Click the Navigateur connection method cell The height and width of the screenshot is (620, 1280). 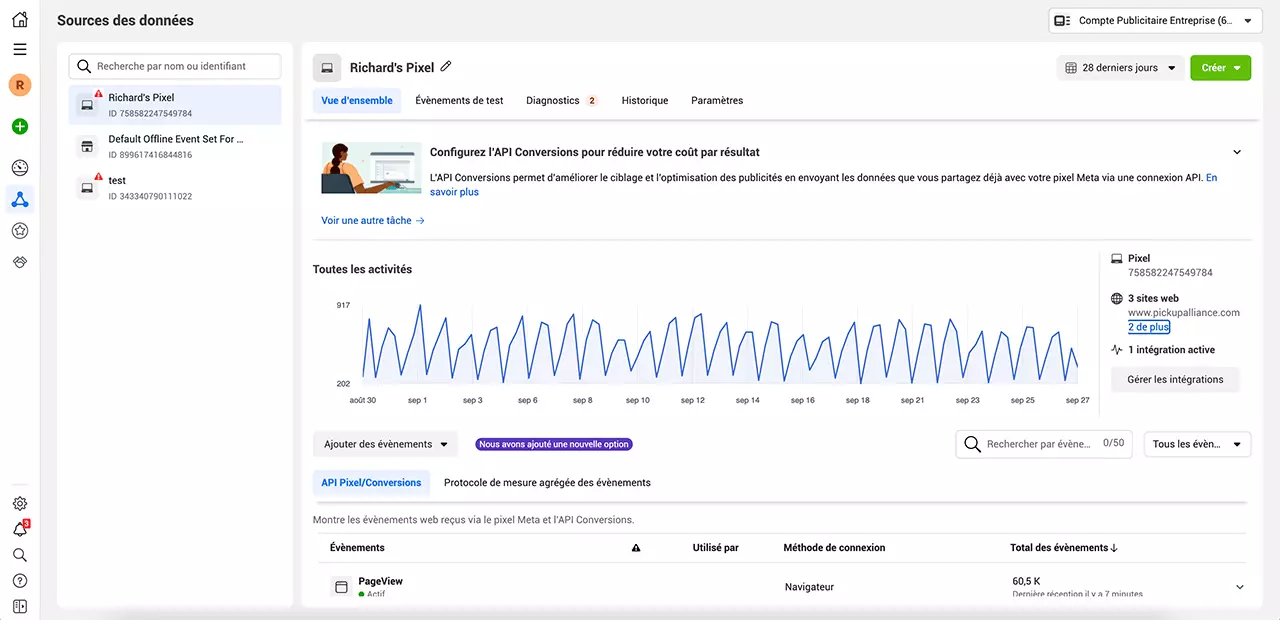tap(809, 587)
